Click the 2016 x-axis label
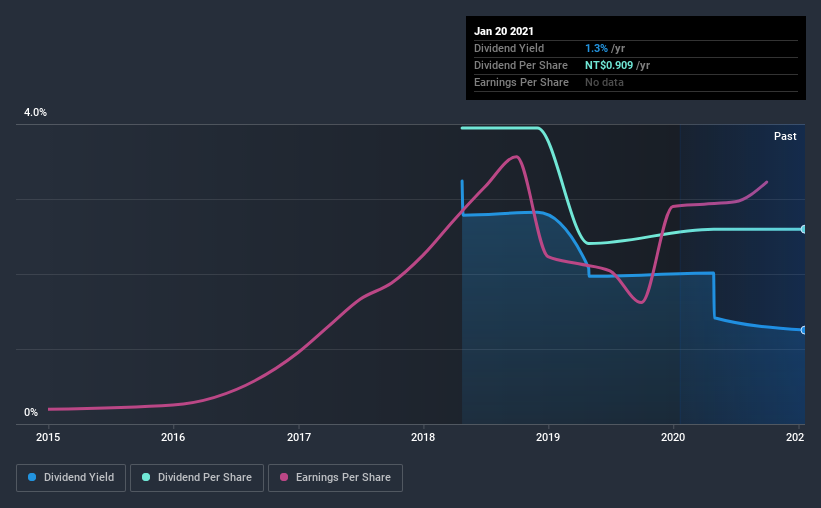This screenshot has height=508, width=821. point(173,437)
